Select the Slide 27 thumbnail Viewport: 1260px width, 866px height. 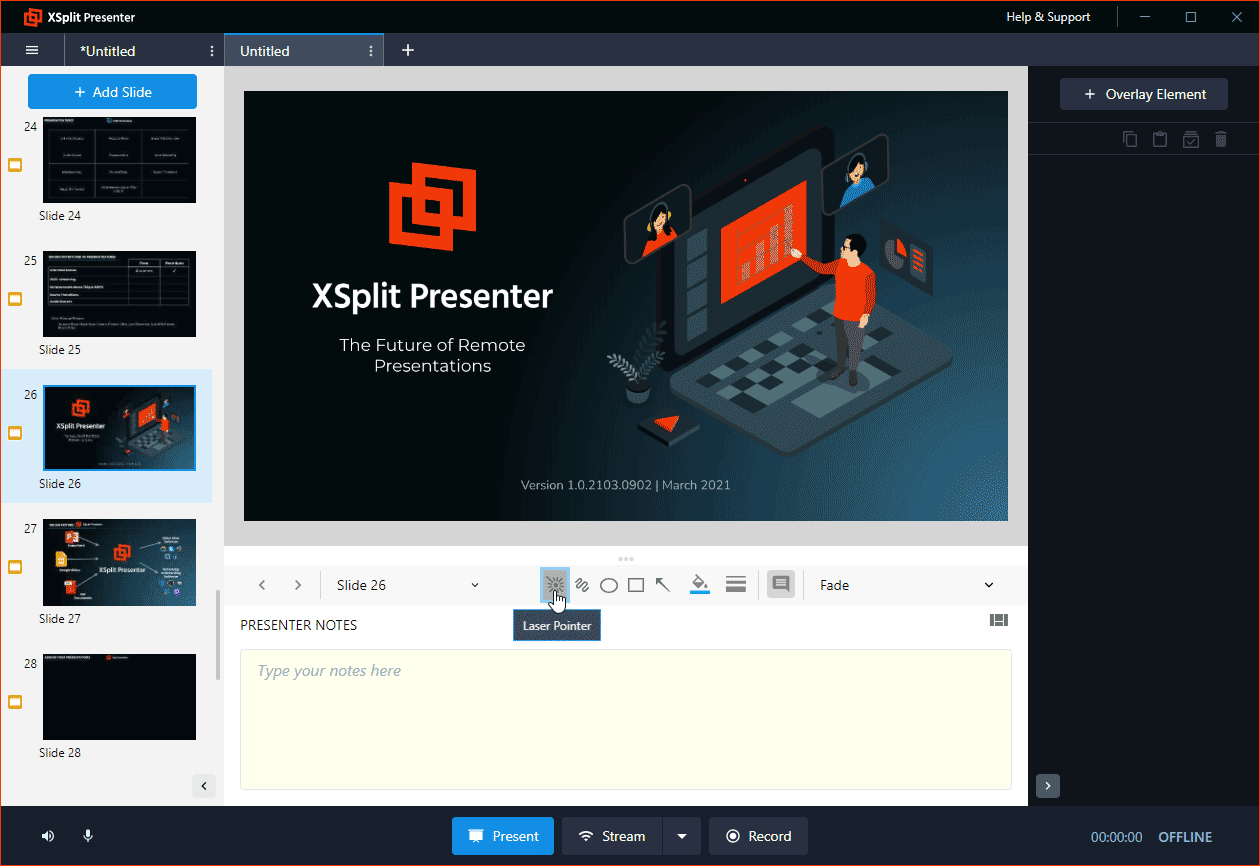(120, 562)
